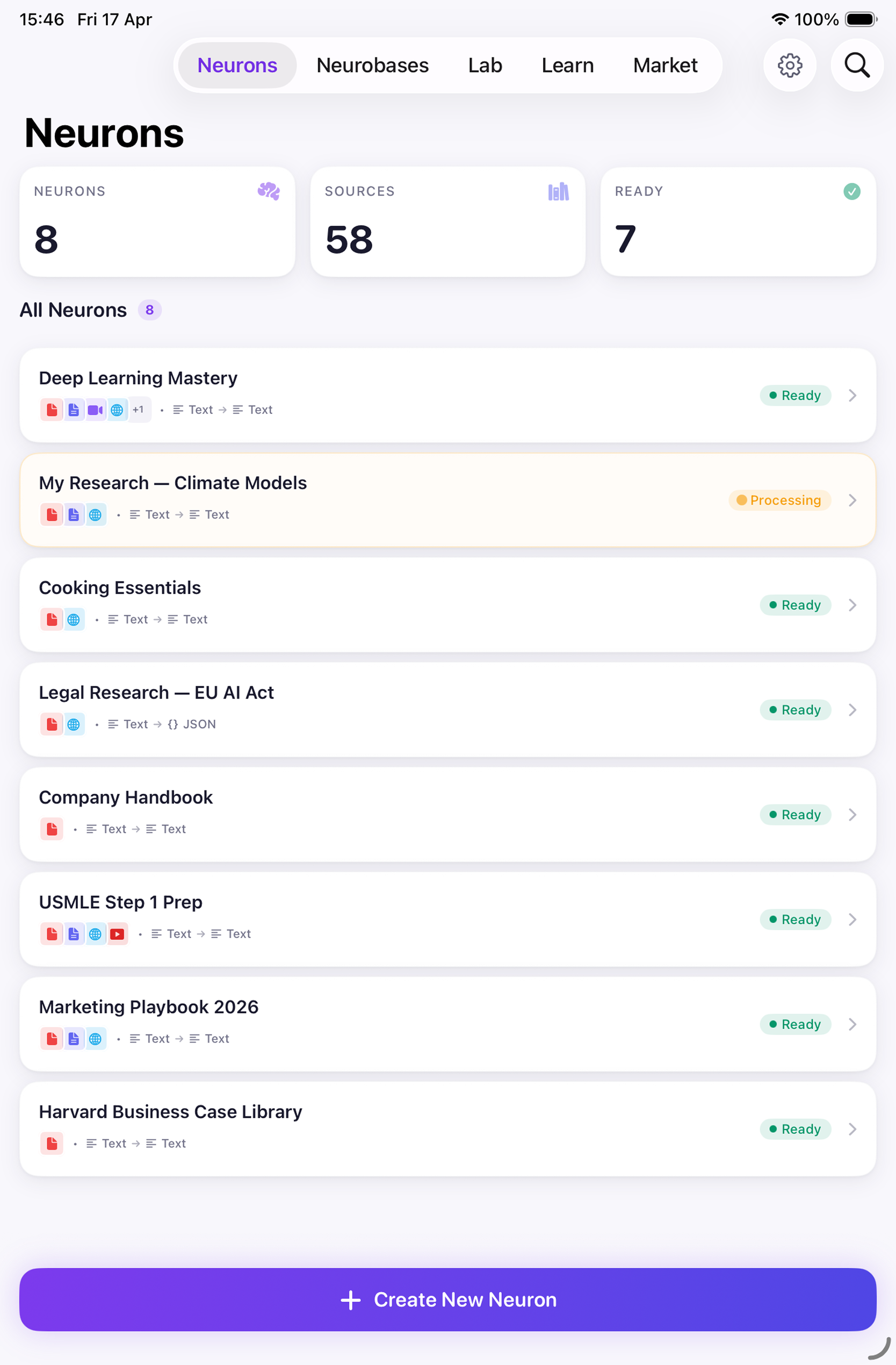Select the video source icon in Deep Learning Mastery

pyautogui.click(x=95, y=410)
